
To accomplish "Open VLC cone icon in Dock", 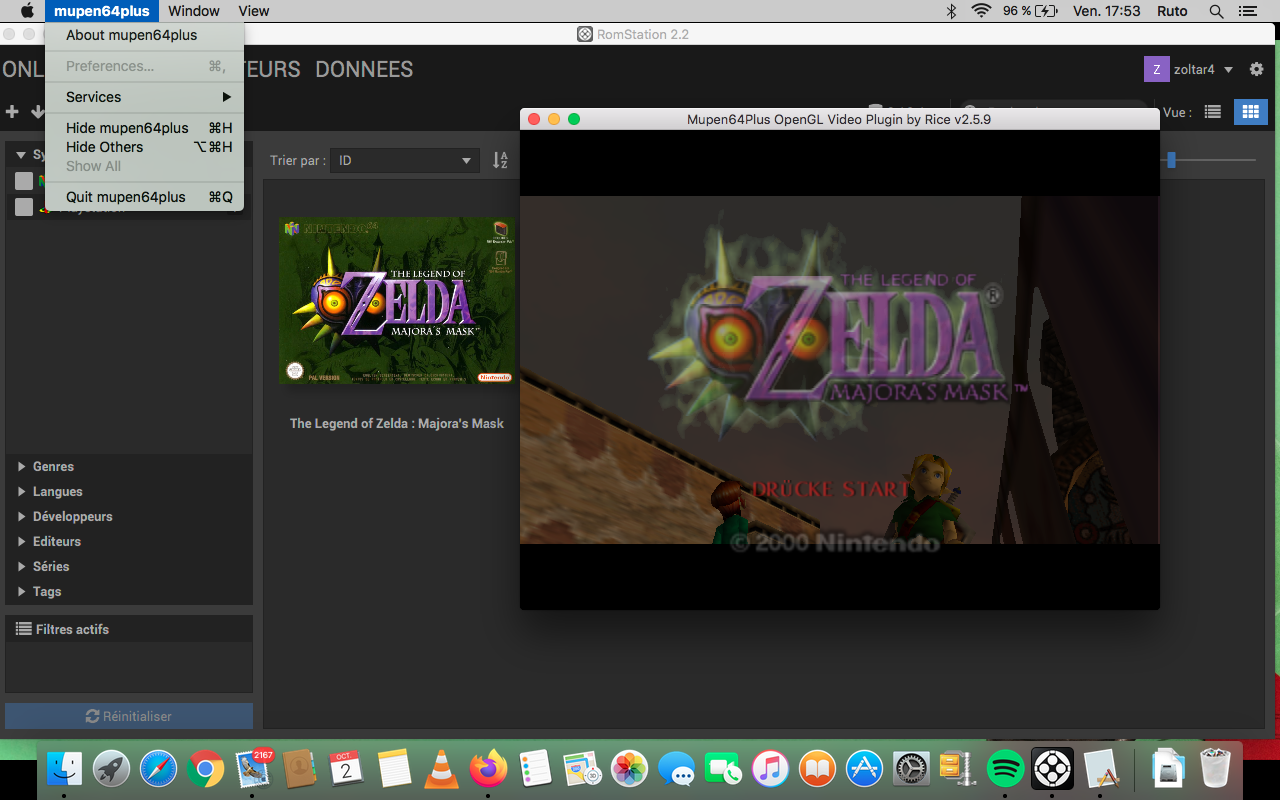I will point(441,768).
